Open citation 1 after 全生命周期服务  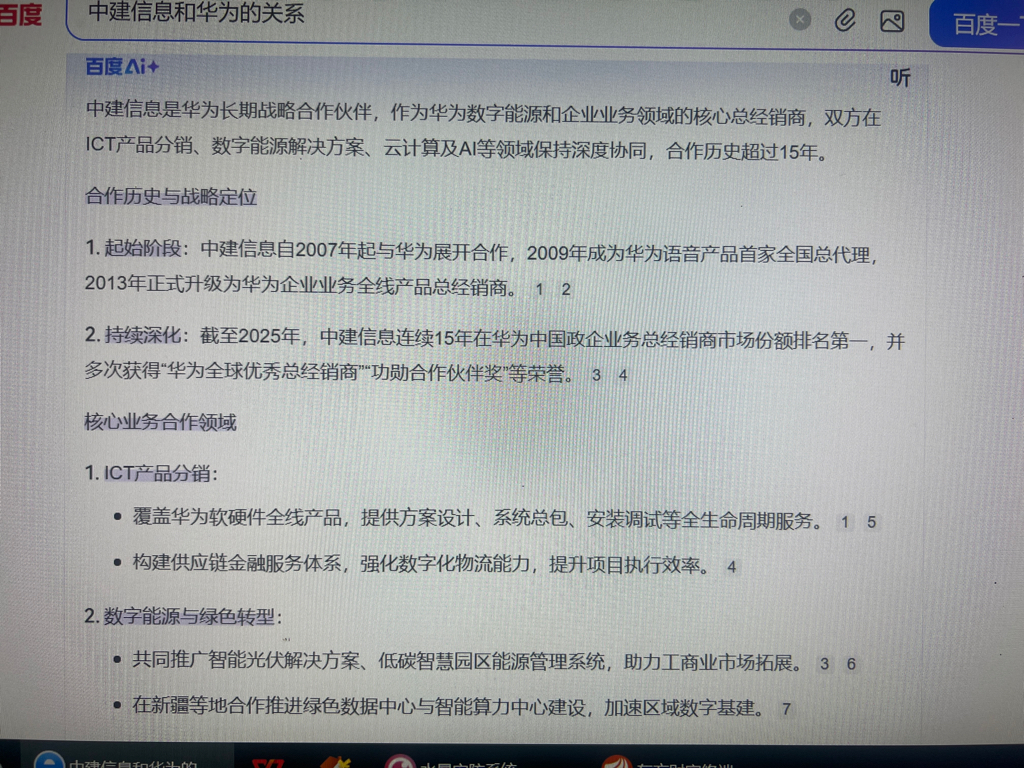pyautogui.click(x=844, y=522)
